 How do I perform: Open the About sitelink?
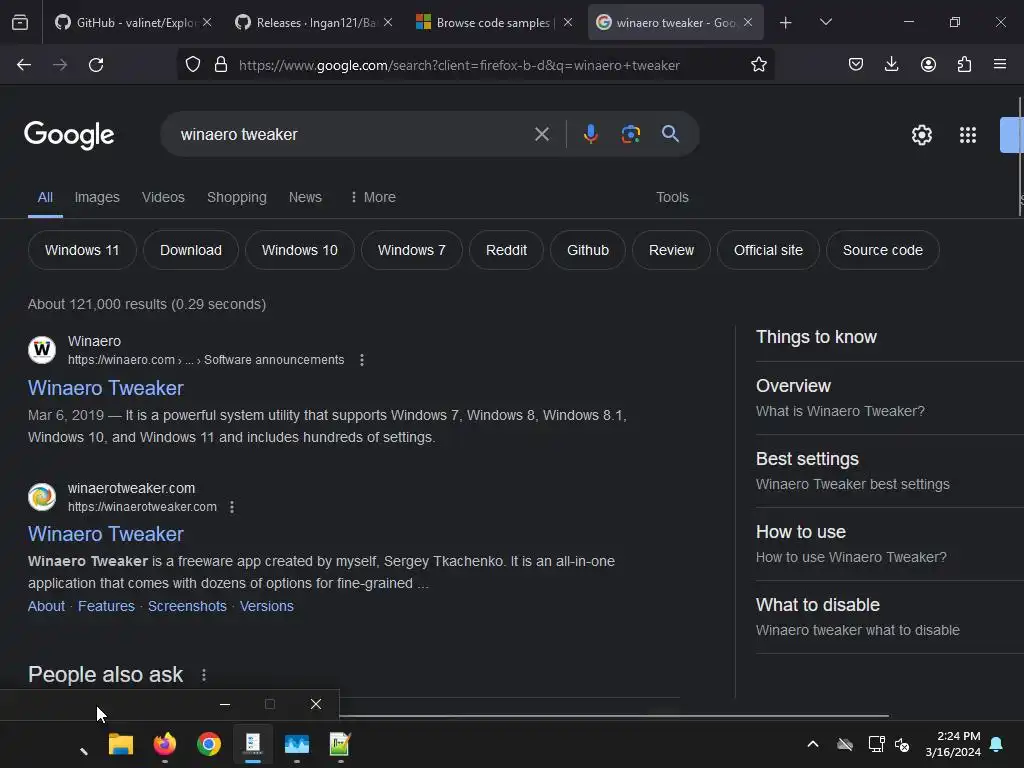tap(46, 606)
